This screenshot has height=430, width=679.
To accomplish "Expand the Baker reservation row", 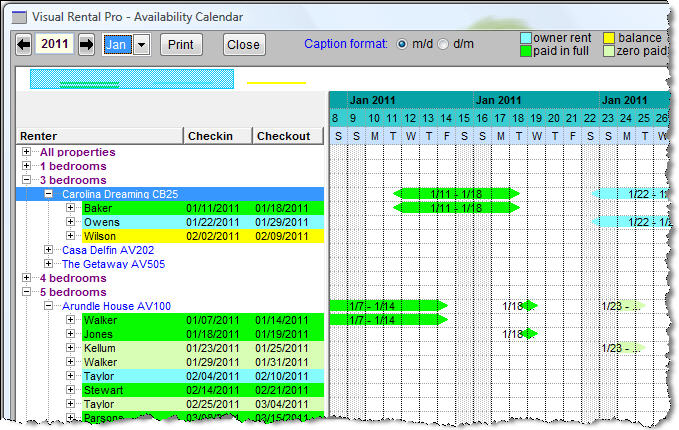I will [x=71, y=208].
